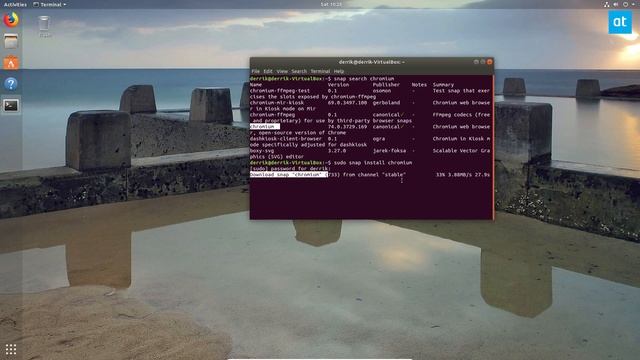Show Applications grid in the dock
640x360 pixels.
[x=11, y=349]
